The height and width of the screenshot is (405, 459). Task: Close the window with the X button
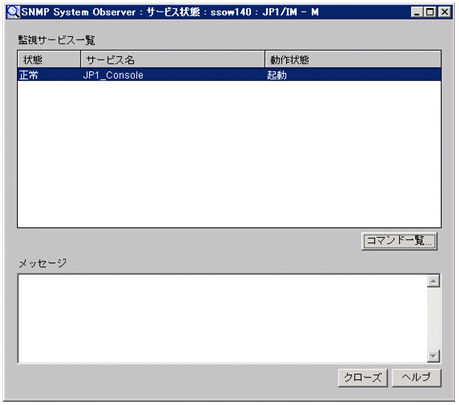445,12
